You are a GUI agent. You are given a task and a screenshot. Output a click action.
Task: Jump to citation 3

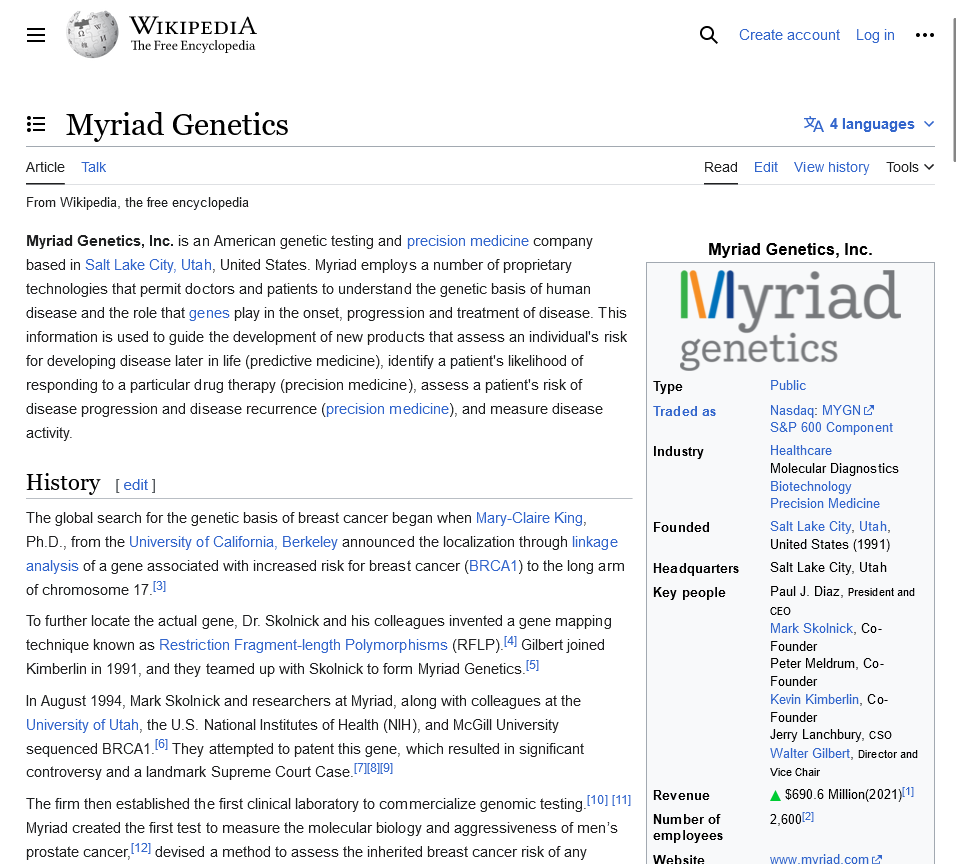coord(159,586)
